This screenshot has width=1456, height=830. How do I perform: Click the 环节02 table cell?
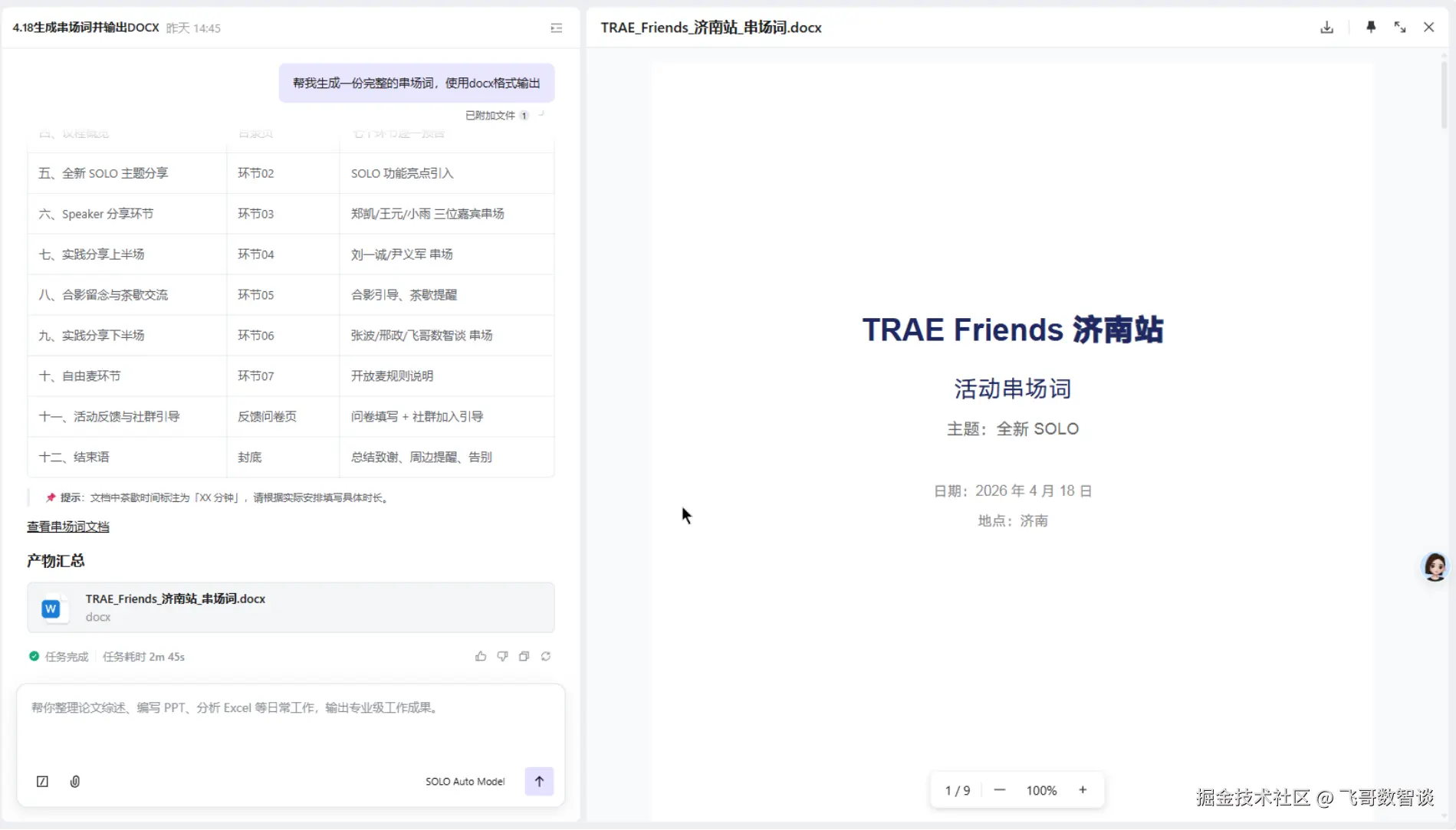(283, 173)
